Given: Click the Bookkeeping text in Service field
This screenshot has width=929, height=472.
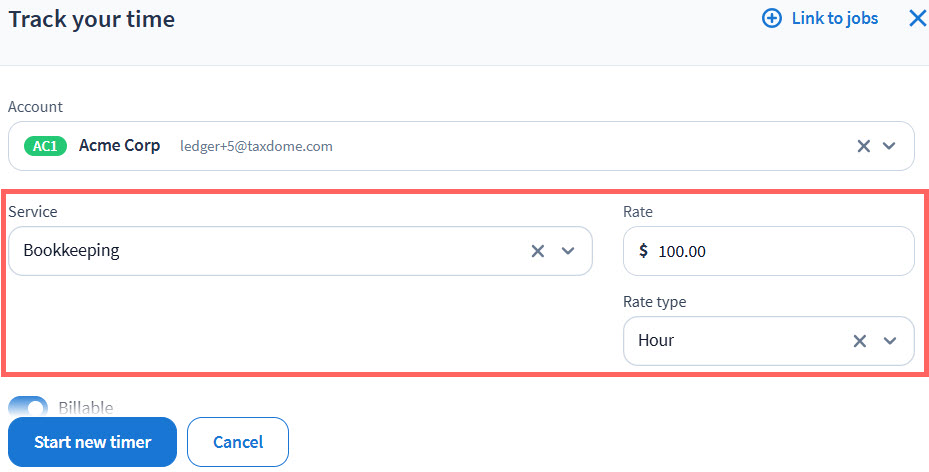Looking at the screenshot, I should point(71,251).
